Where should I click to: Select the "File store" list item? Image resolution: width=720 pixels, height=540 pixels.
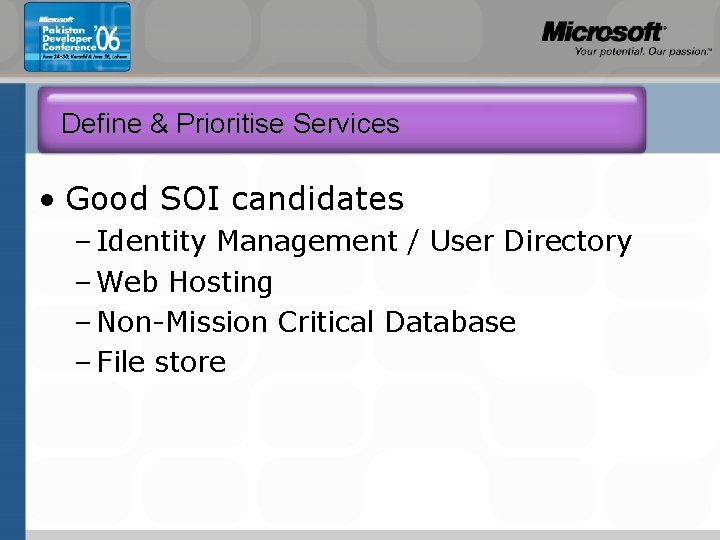pyautogui.click(x=162, y=362)
